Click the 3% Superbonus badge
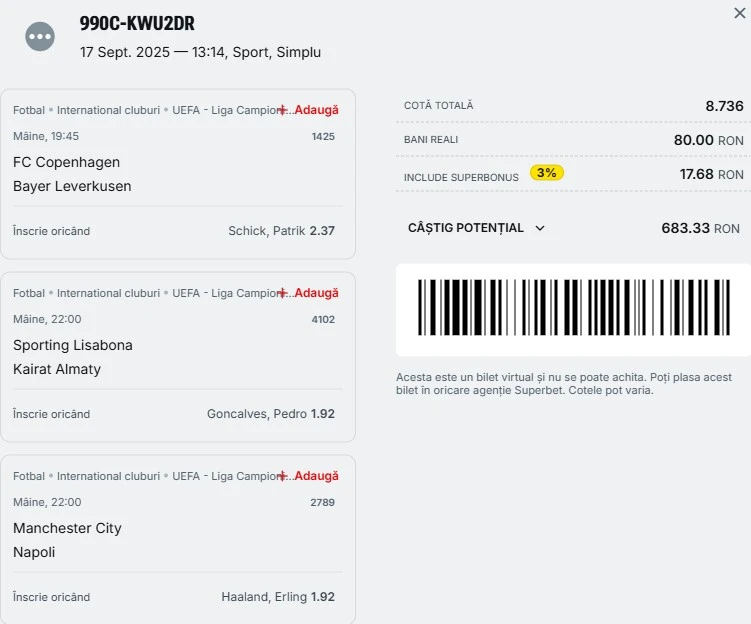The image size is (751, 624). 546,172
